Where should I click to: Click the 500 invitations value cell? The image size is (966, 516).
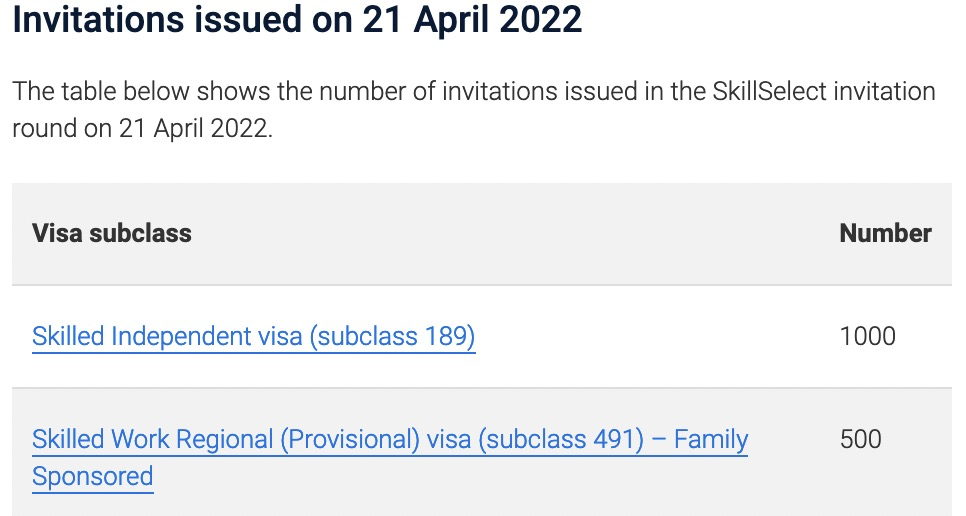click(860, 439)
